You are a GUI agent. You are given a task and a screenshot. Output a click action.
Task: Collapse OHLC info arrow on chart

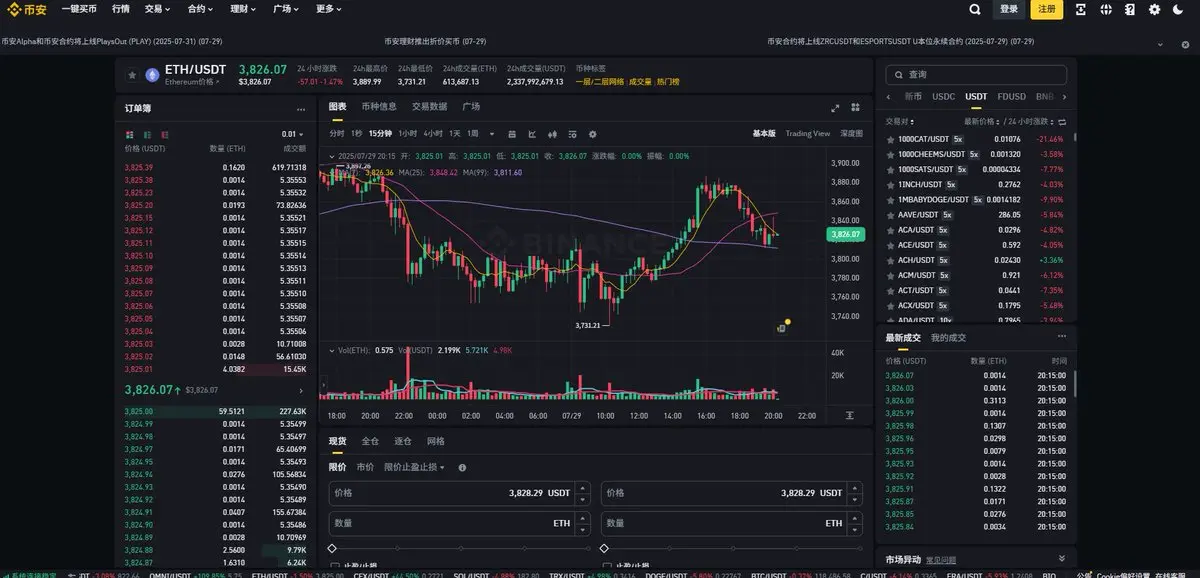tap(332, 156)
